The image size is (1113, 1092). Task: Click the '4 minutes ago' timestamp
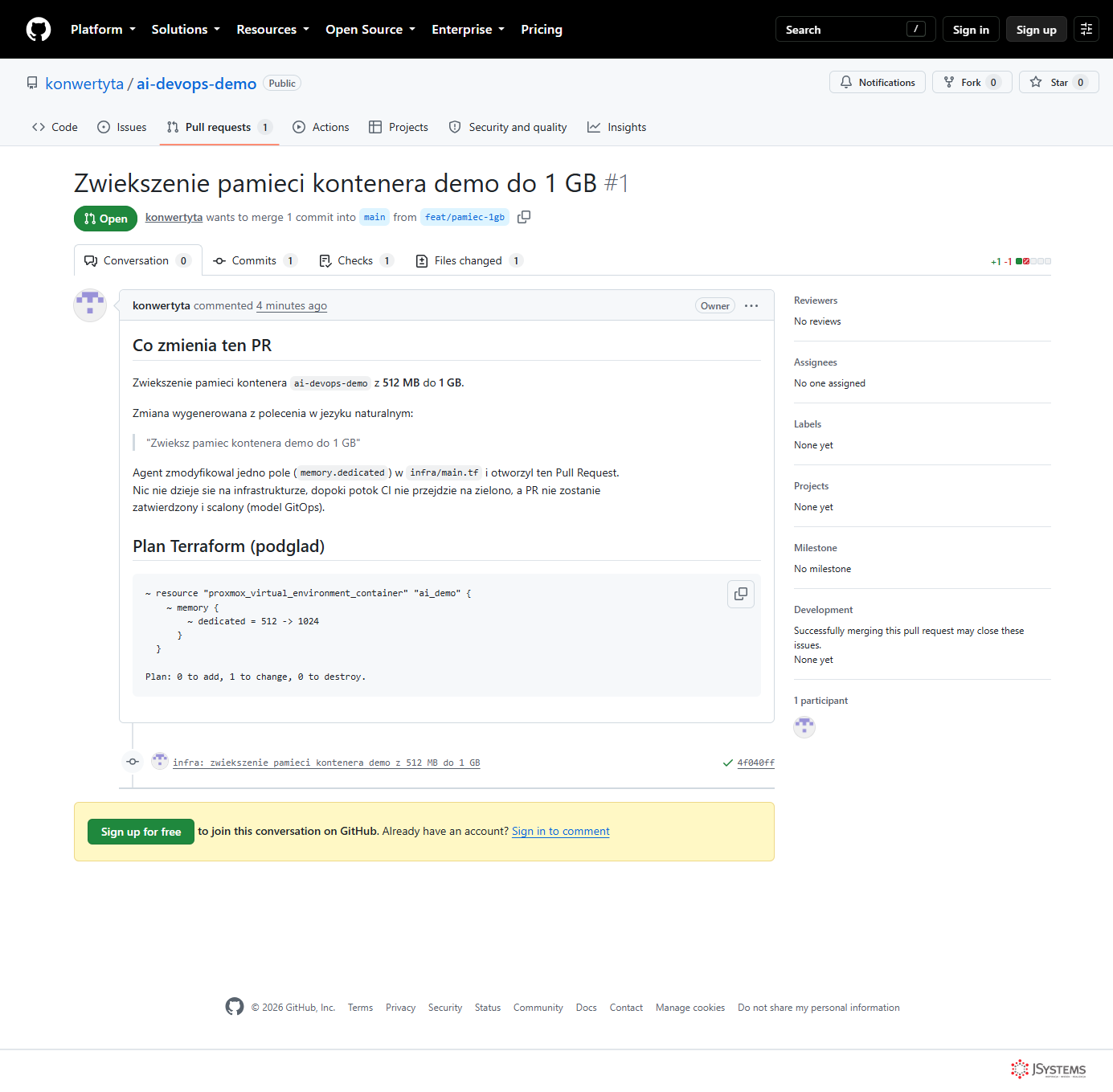(x=292, y=305)
